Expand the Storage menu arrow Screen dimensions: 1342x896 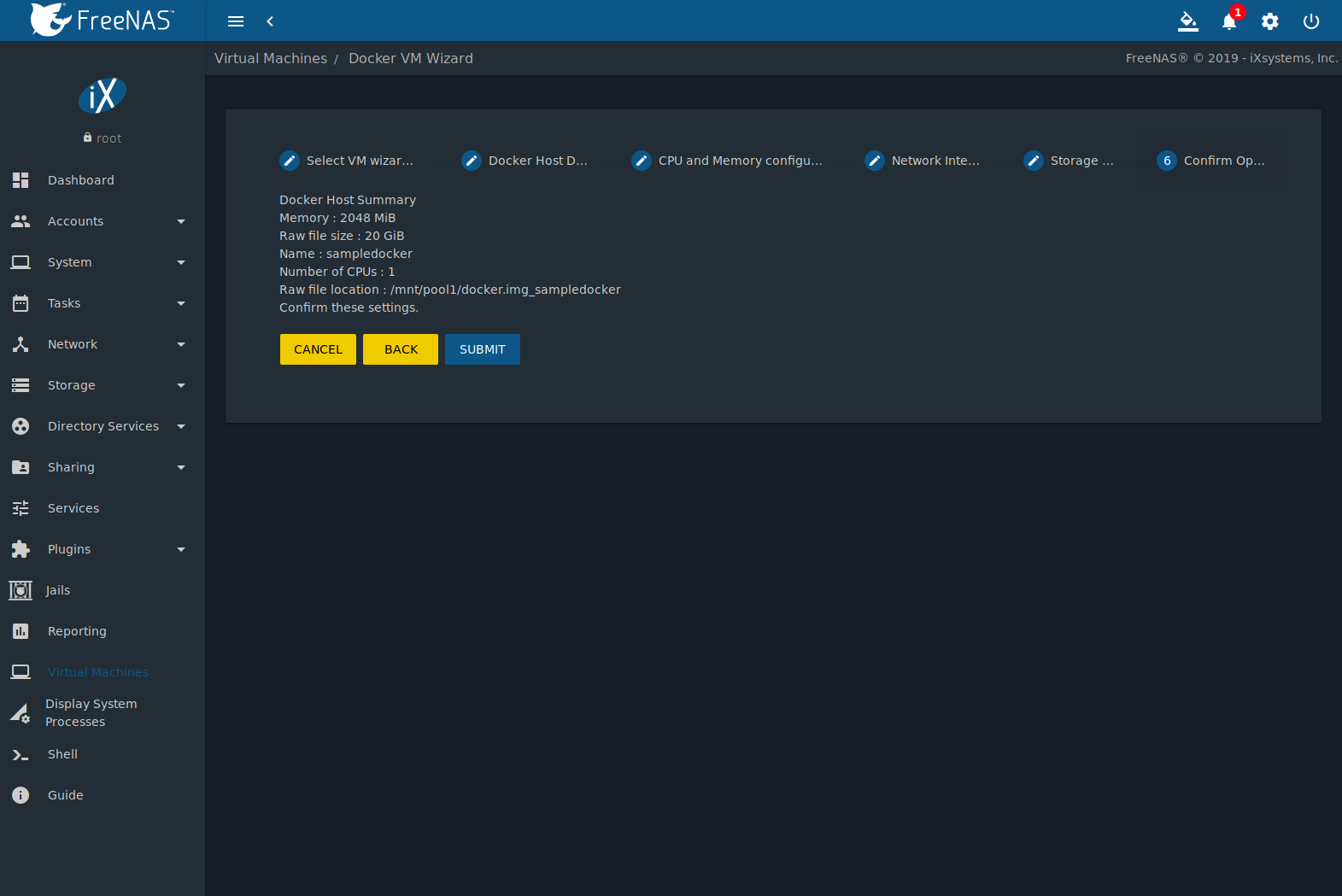click(x=181, y=385)
